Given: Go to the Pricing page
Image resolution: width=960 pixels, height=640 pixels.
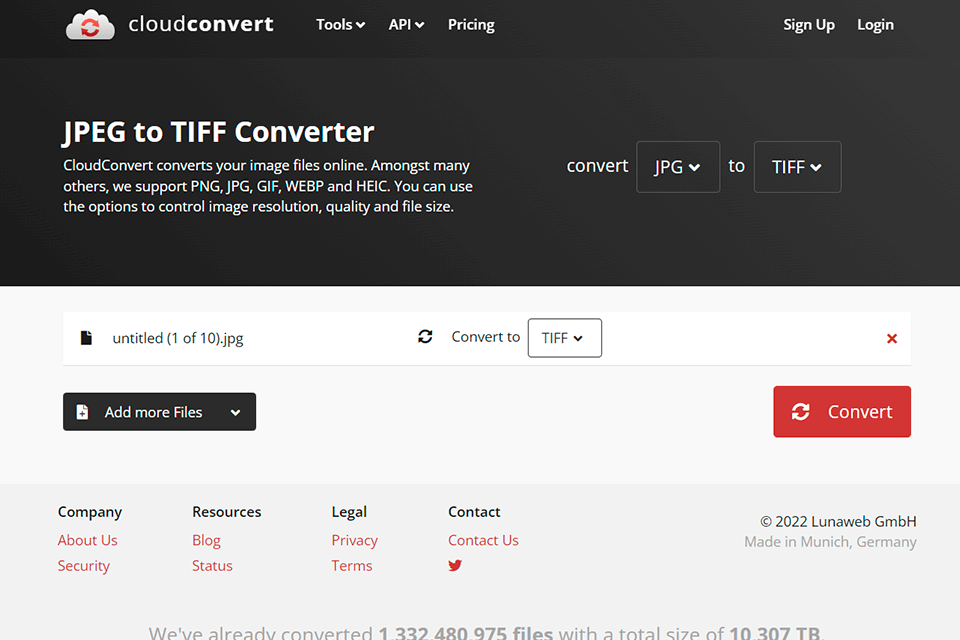Looking at the screenshot, I should coord(471,24).
